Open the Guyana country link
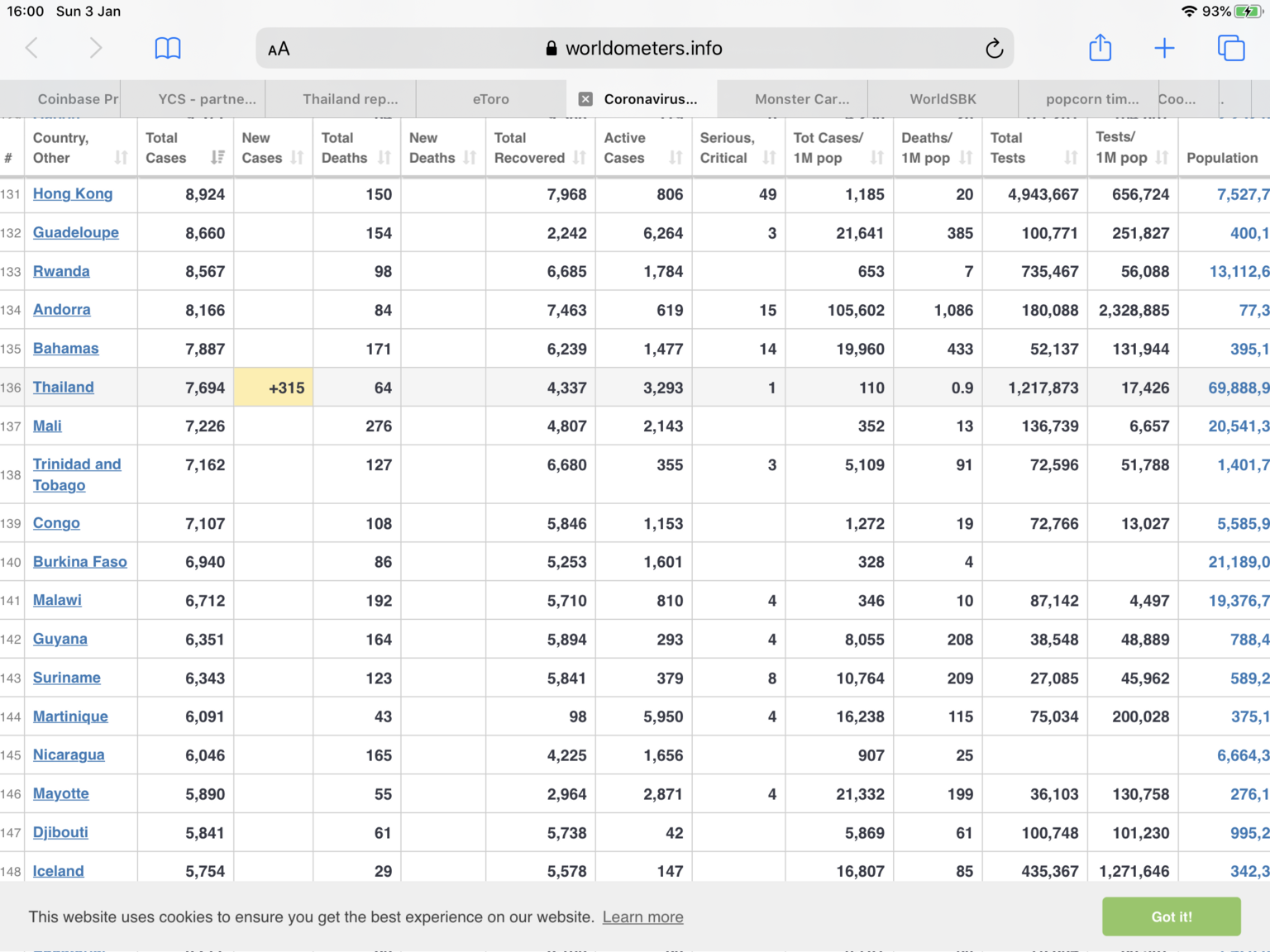Viewport: 1270px width, 952px height. pos(60,639)
